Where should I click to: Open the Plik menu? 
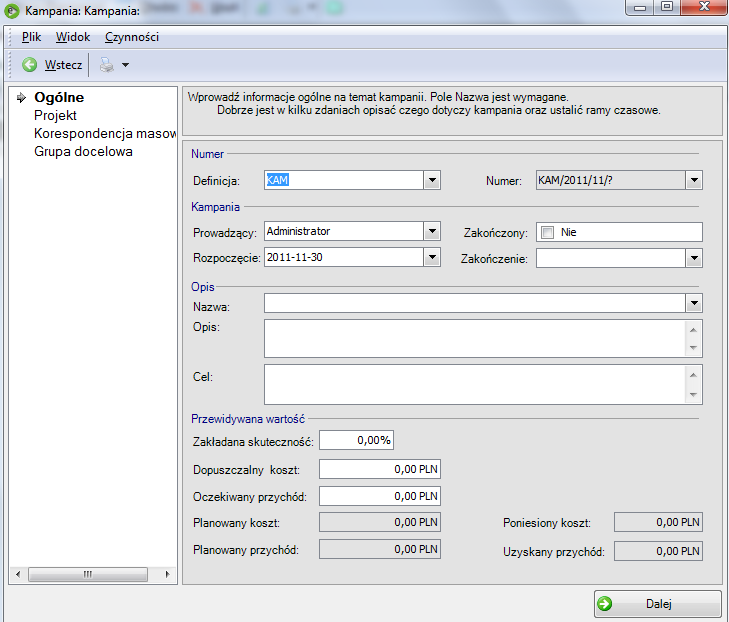[x=31, y=37]
